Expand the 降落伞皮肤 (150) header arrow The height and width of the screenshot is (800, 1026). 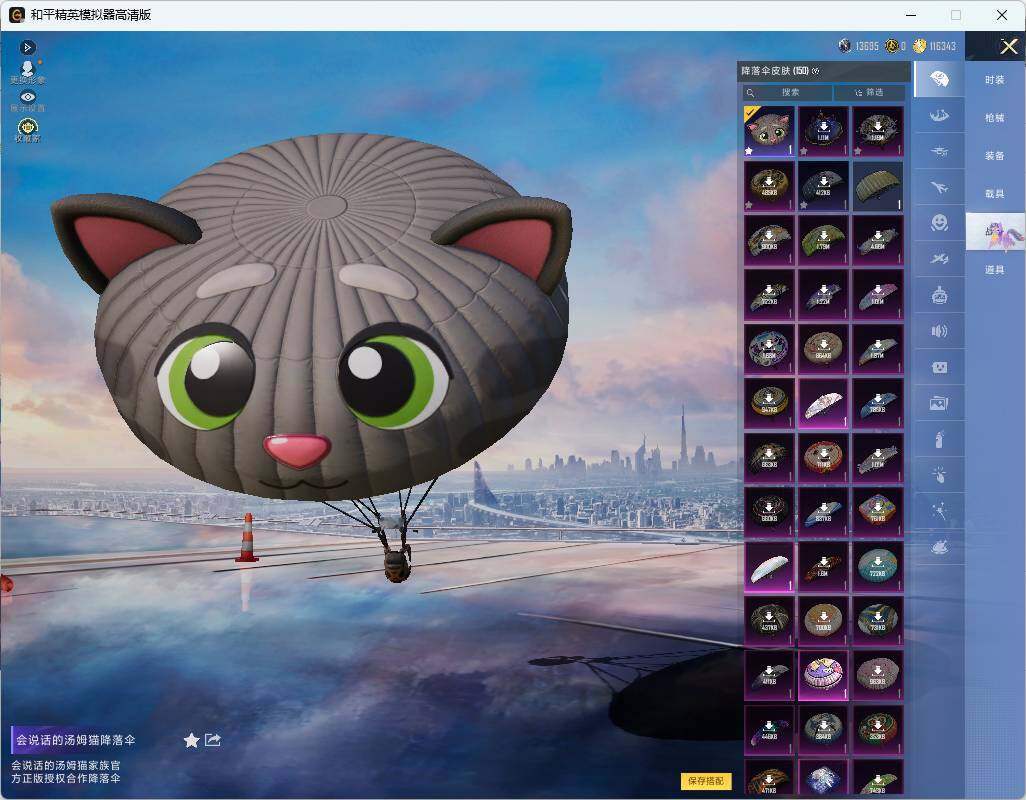815,71
